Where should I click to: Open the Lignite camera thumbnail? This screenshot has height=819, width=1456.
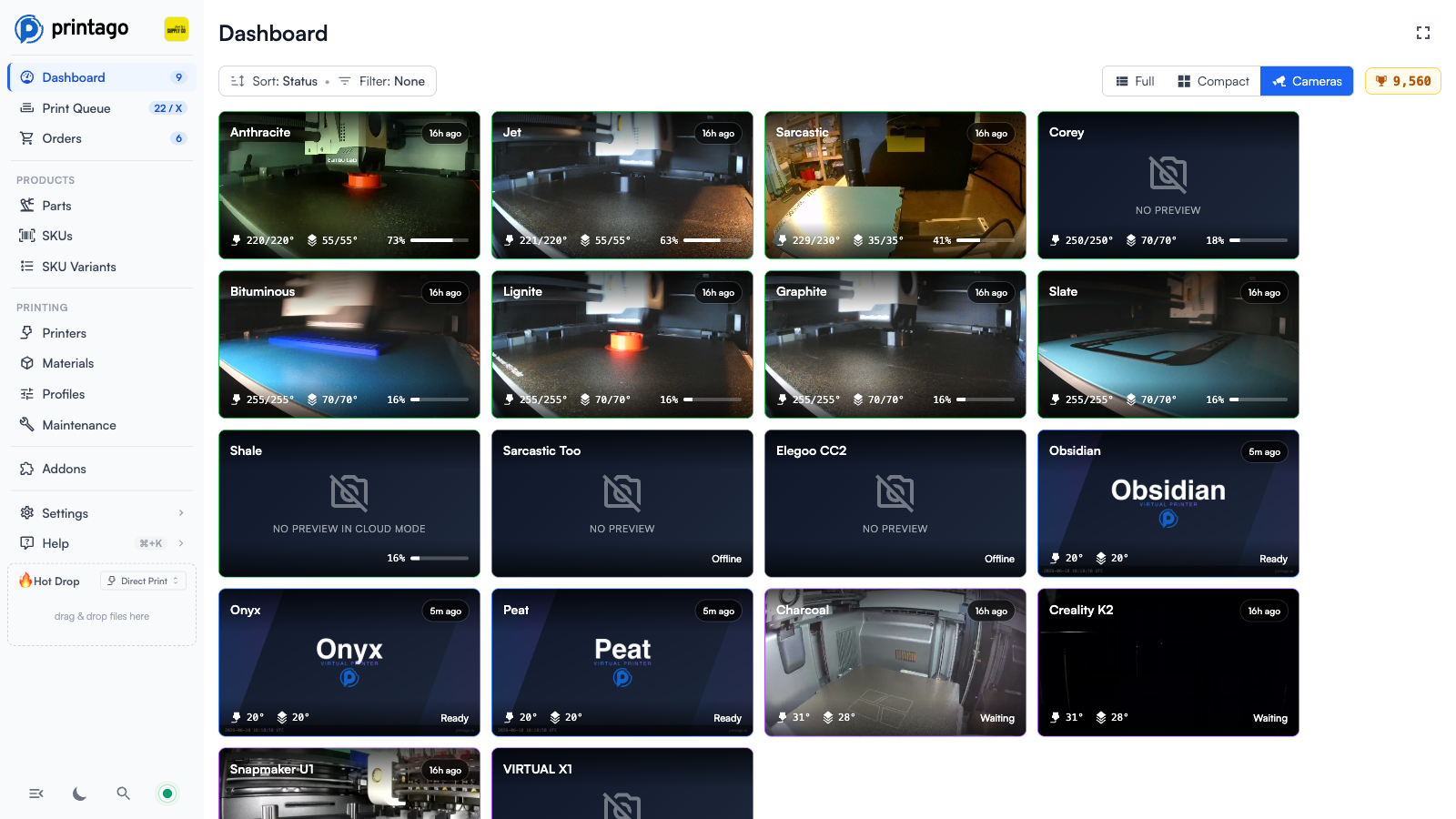[622, 345]
